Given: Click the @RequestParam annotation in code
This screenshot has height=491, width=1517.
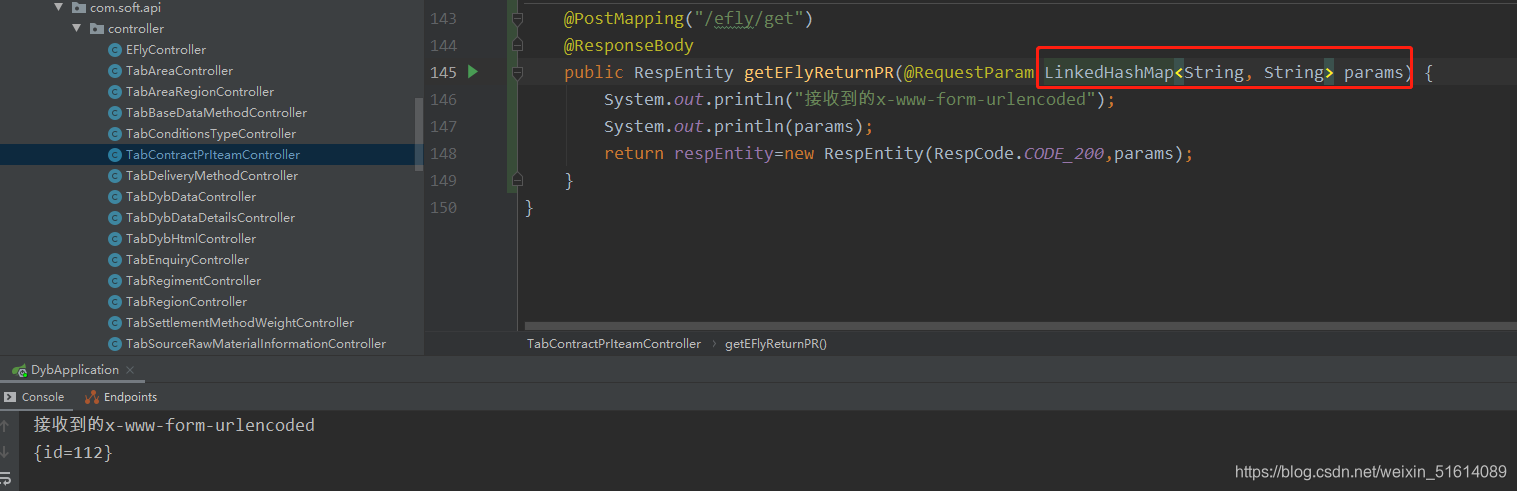Looking at the screenshot, I should click(969, 72).
